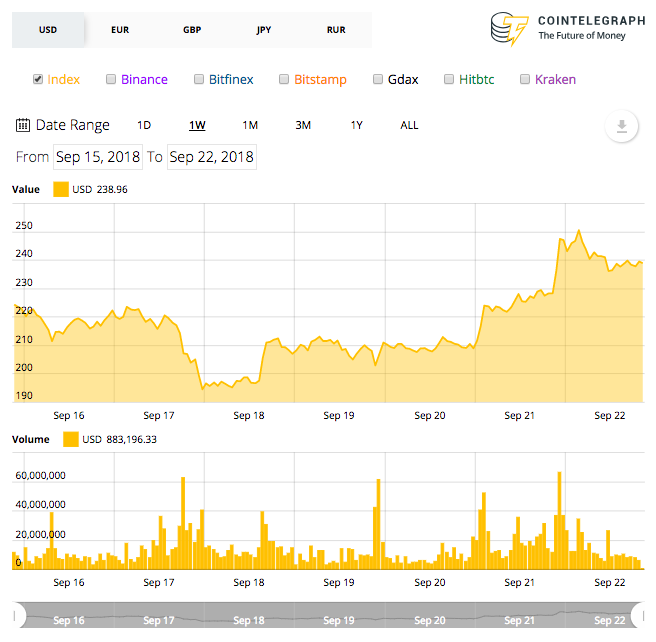Viewport: 656px width, 642px height.
Task: Uncheck the Index checkbox
Action: [x=38, y=79]
